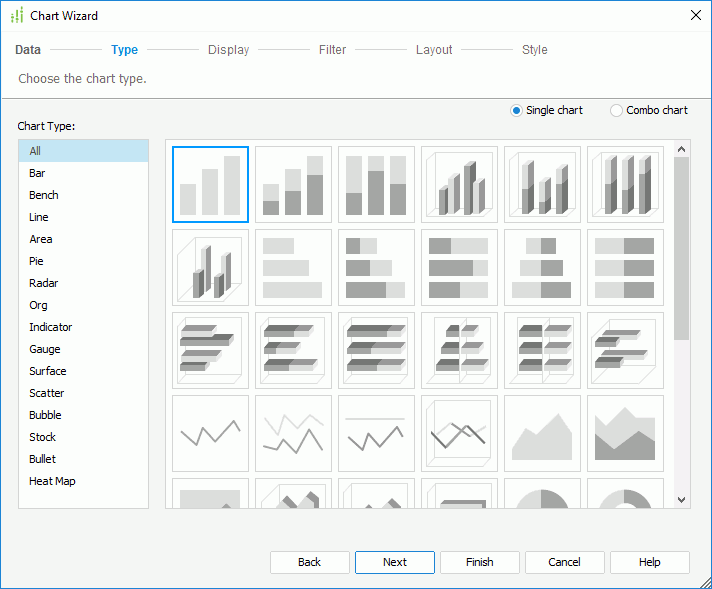Choose the light gray area chart thumbnail
Viewport: 712px width, 589px height.
point(542,433)
